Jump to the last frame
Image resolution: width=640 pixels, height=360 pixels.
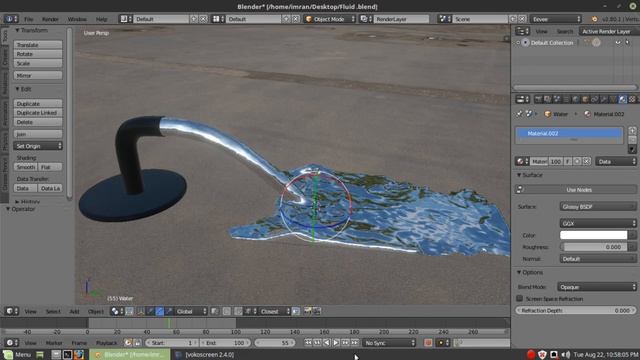[355, 343]
